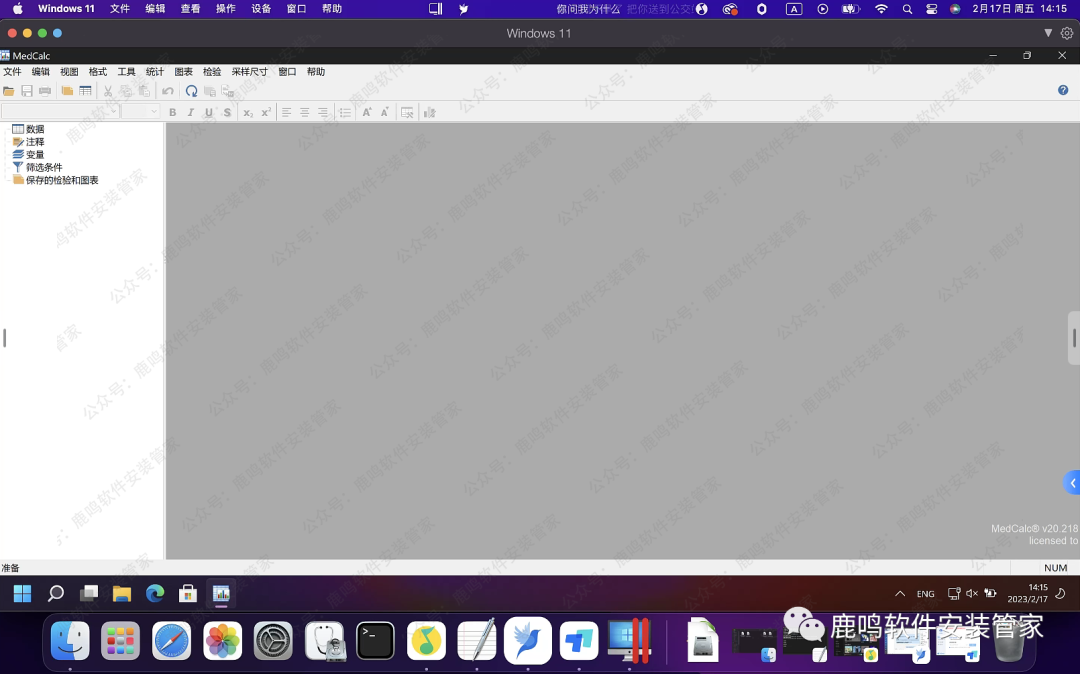Click MedCalc icon on Windows taskbar
1080x674 pixels.
[x=221, y=593]
